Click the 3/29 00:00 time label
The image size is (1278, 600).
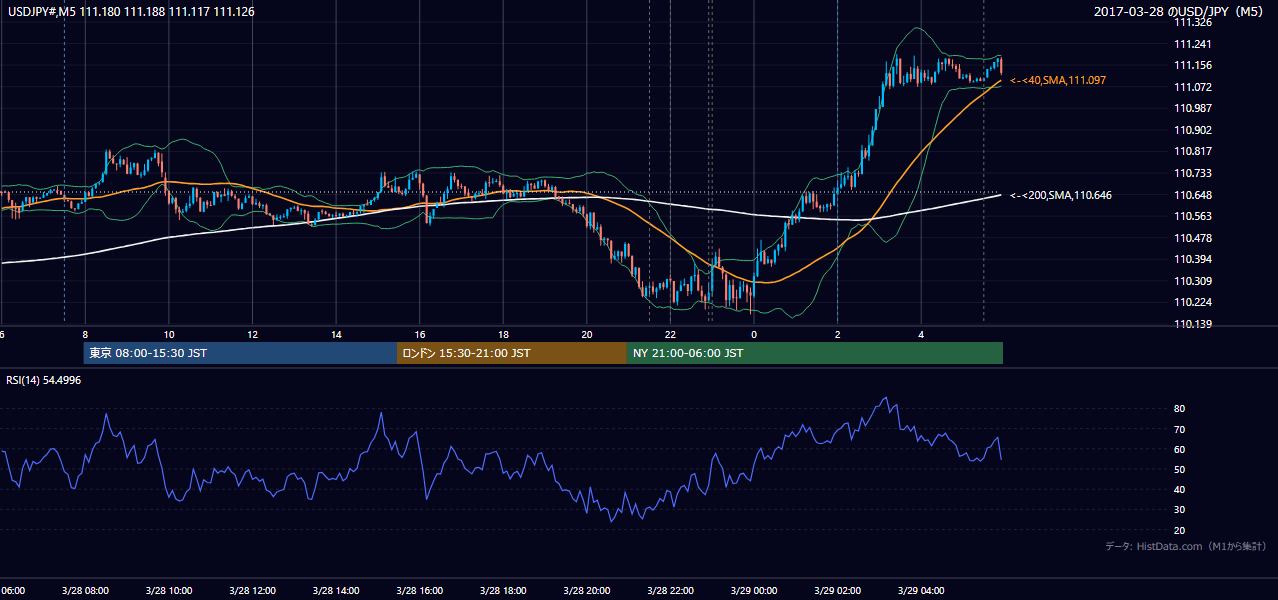click(753, 590)
